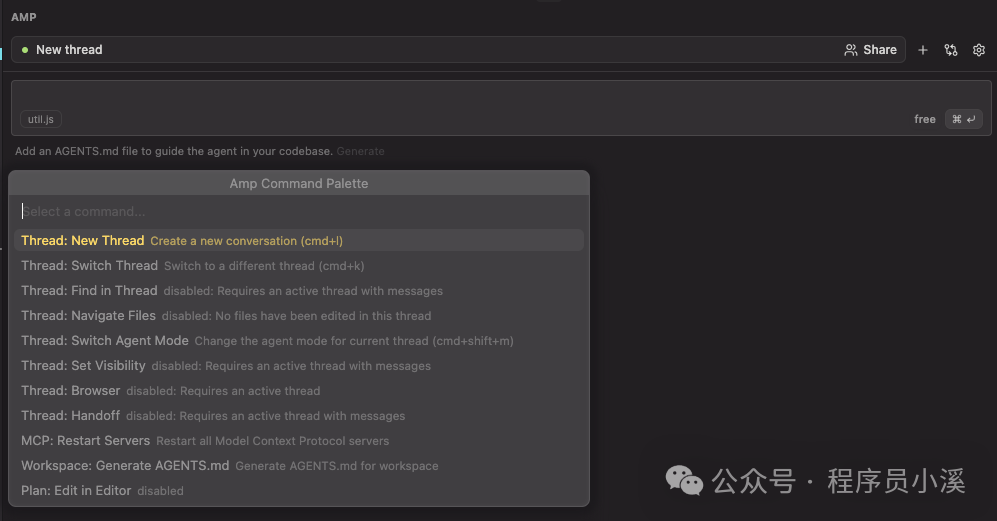Click the free mode label
The width and height of the screenshot is (997, 521).
[925, 119]
